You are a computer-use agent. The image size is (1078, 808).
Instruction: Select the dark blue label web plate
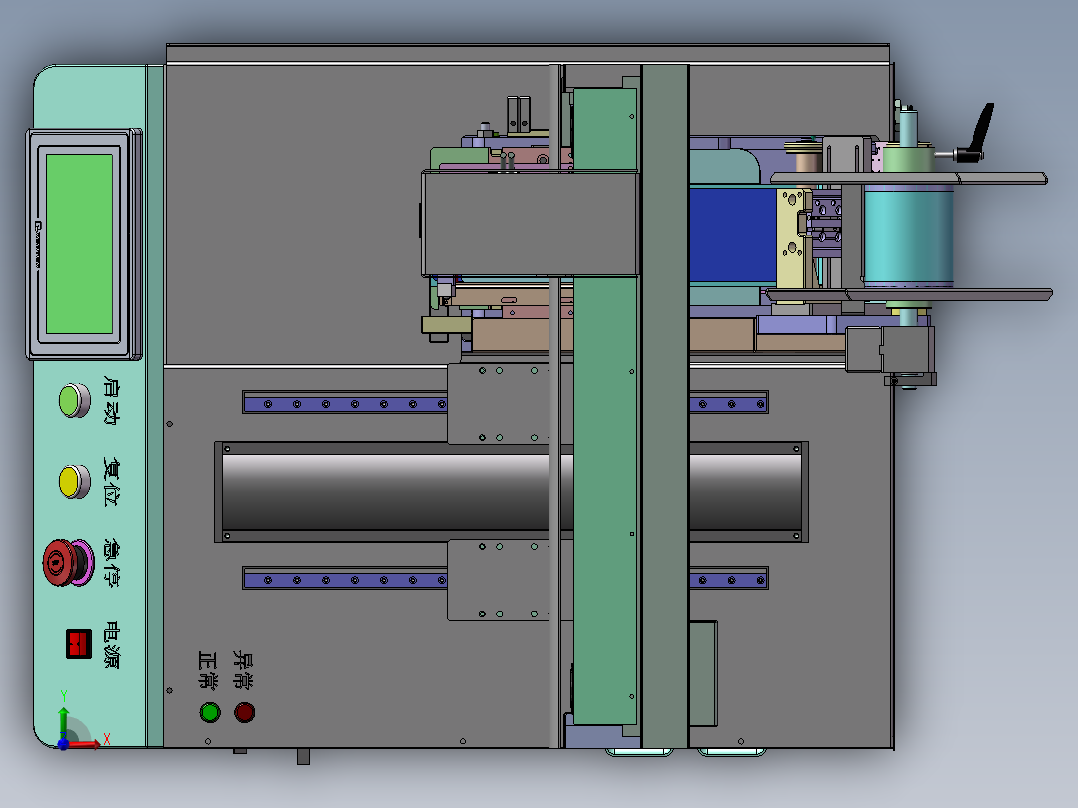(733, 234)
